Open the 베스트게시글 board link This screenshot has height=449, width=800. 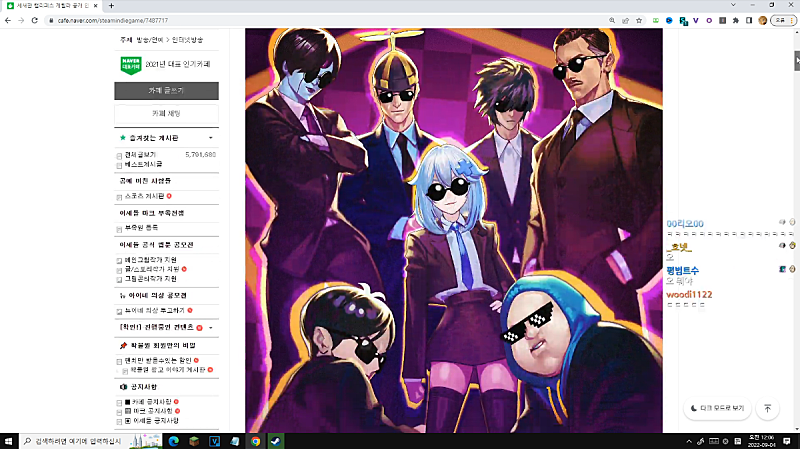point(143,164)
